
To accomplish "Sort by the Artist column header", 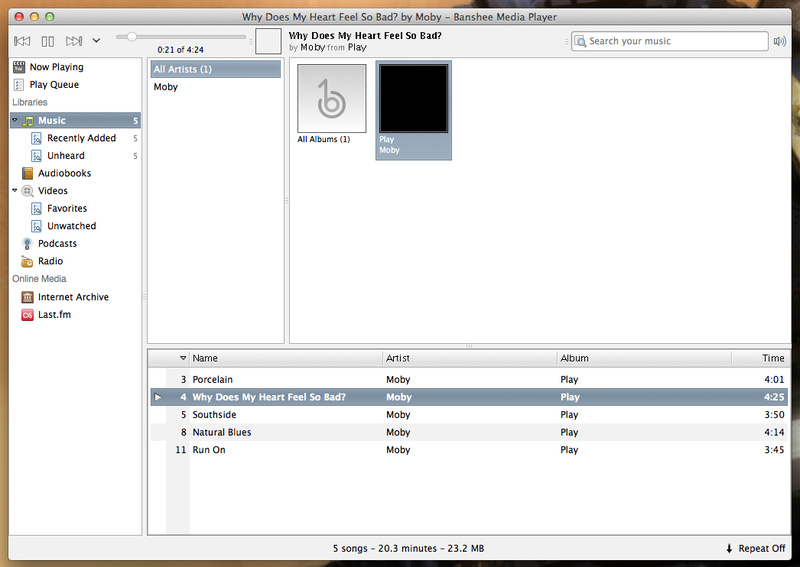I will tap(469, 358).
